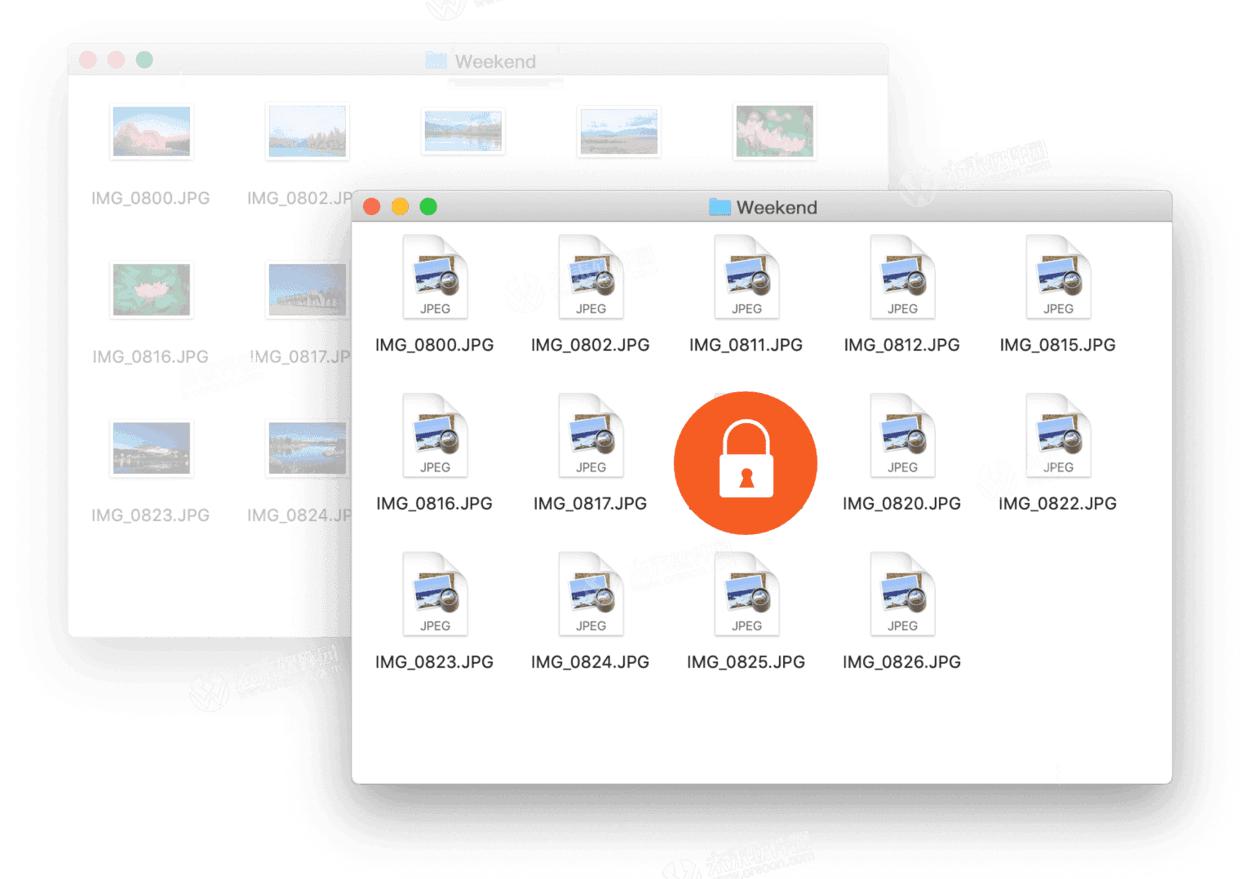Click the IMG_0811.JPG filename label
Screen dimensions: 1240x879
click(x=746, y=345)
